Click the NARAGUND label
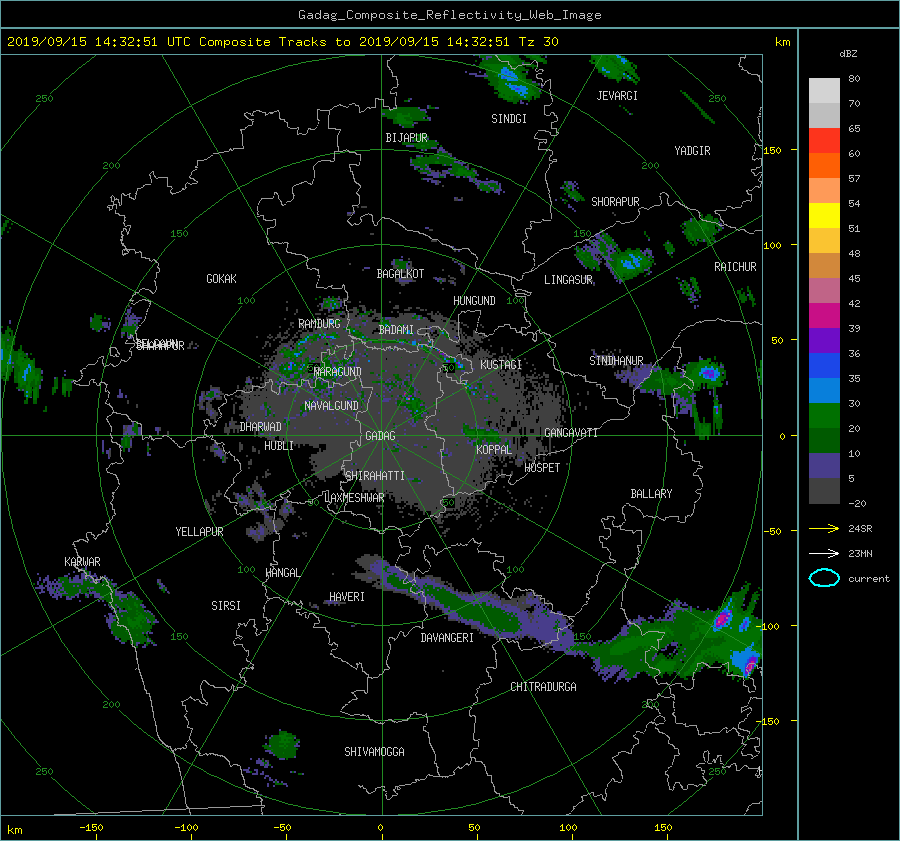 click(x=338, y=372)
